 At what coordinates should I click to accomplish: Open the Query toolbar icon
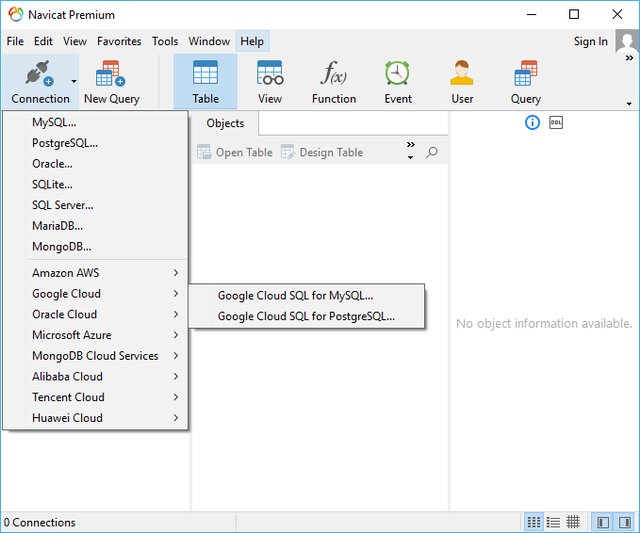[525, 81]
